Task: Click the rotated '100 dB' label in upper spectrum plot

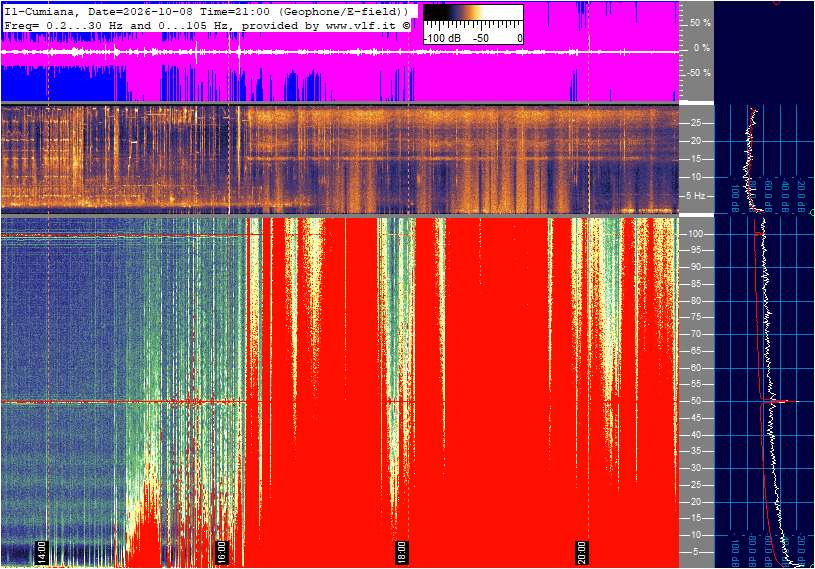Action: (x=735, y=197)
